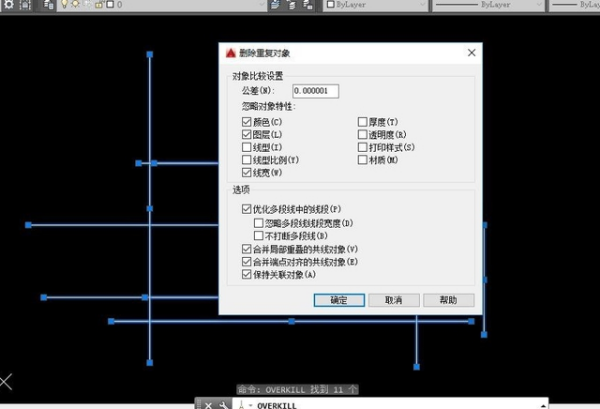Enable the 线型(I) linetype checkbox

(x=246, y=147)
